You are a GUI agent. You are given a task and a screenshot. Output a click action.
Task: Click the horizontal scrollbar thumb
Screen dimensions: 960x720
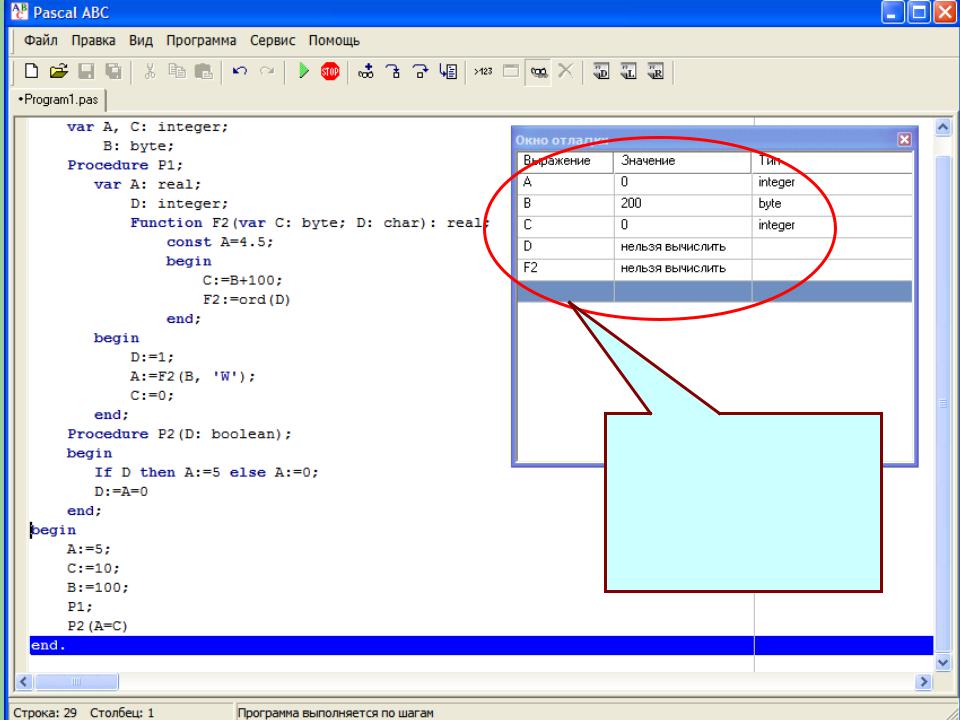(77, 681)
